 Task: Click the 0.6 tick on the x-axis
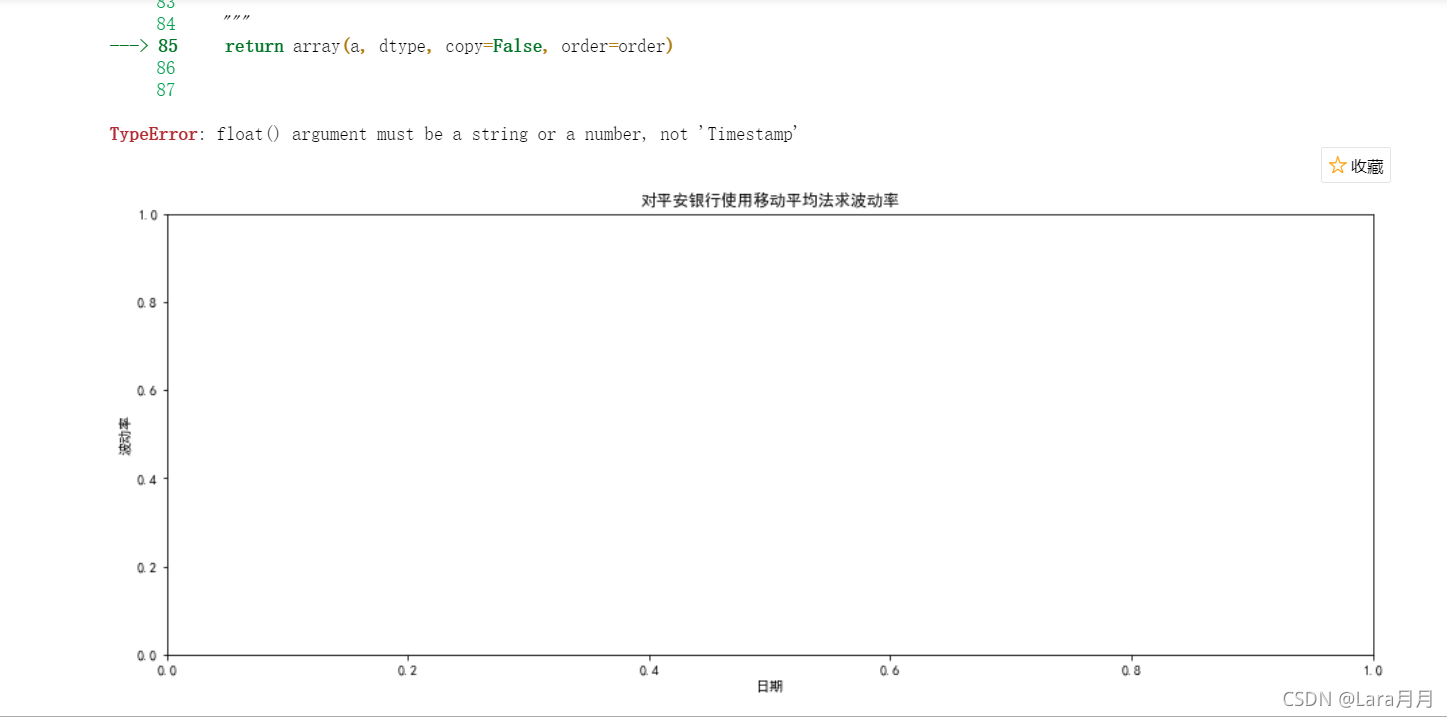coord(892,670)
